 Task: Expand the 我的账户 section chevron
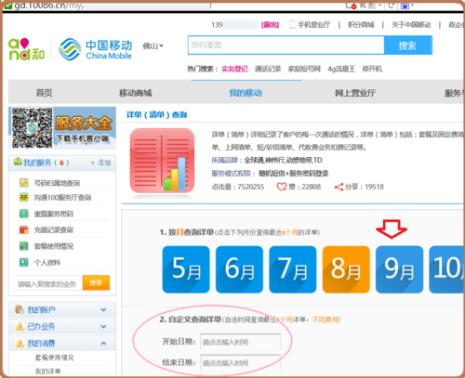pos(103,310)
